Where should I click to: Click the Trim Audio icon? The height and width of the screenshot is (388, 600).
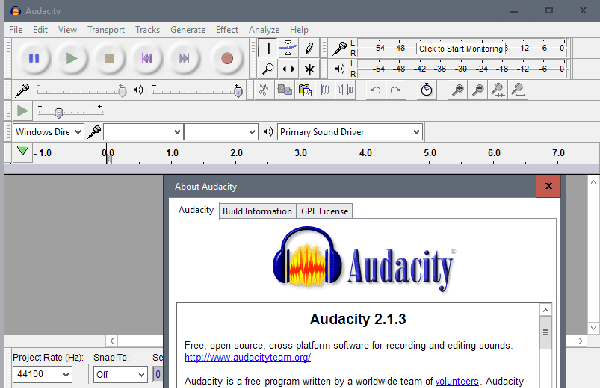coord(325,90)
